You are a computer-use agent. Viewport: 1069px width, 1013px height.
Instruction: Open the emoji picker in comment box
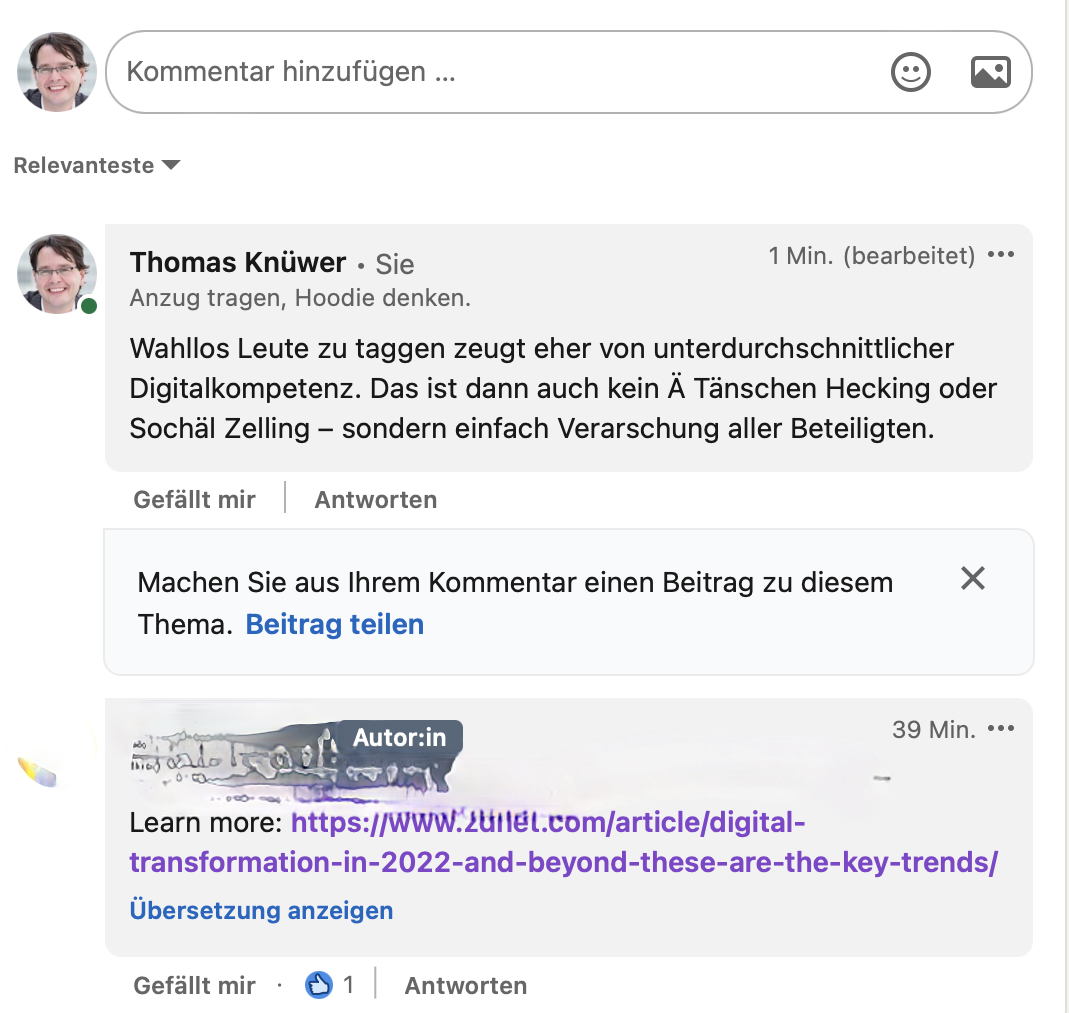pos(910,72)
